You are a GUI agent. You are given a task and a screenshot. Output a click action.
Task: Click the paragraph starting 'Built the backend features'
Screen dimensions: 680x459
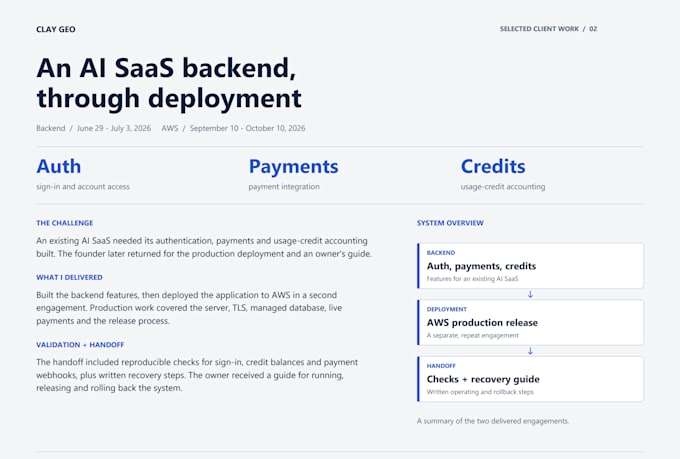(x=189, y=308)
